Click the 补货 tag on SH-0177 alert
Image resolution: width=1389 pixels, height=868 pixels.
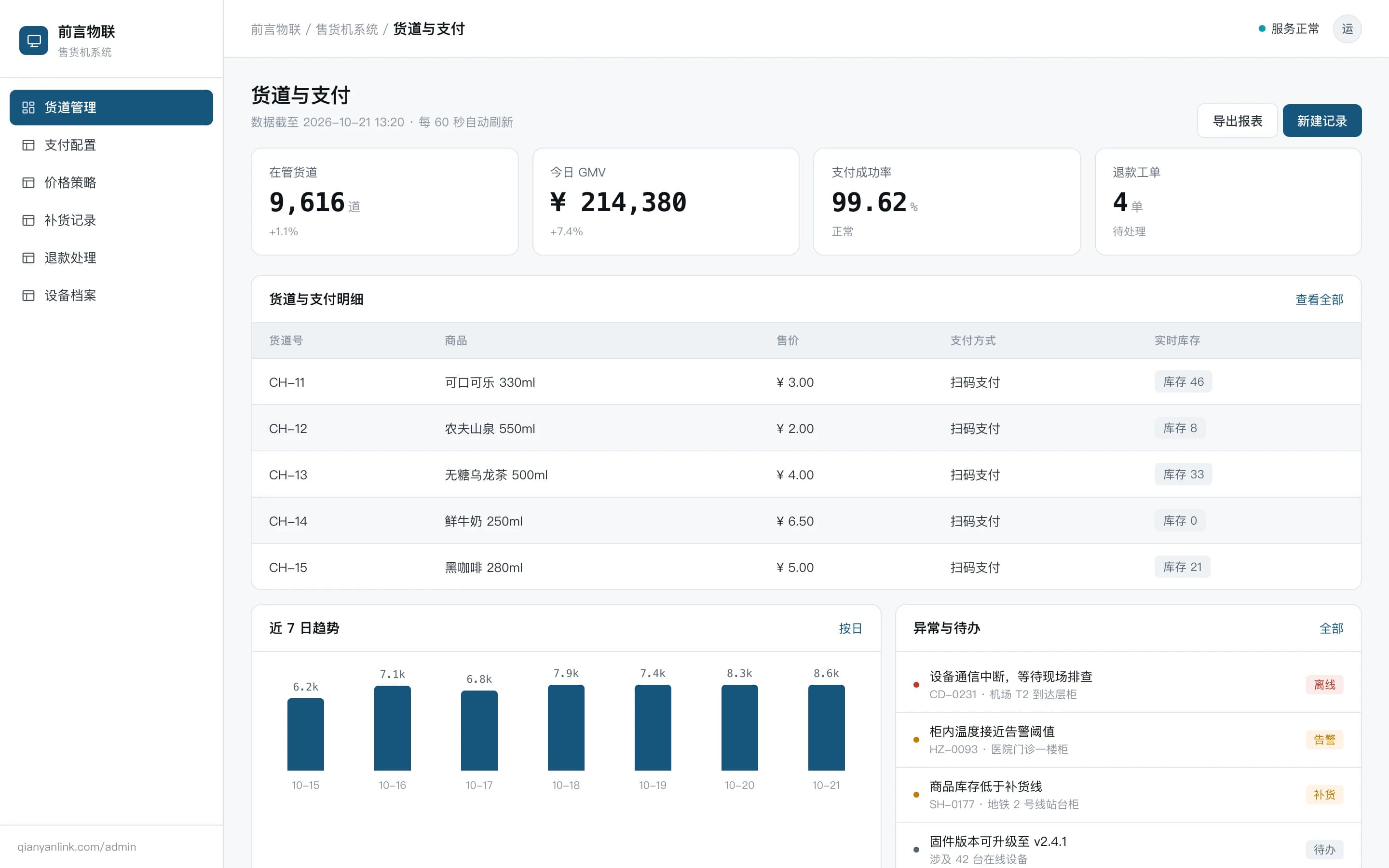point(1324,795)
